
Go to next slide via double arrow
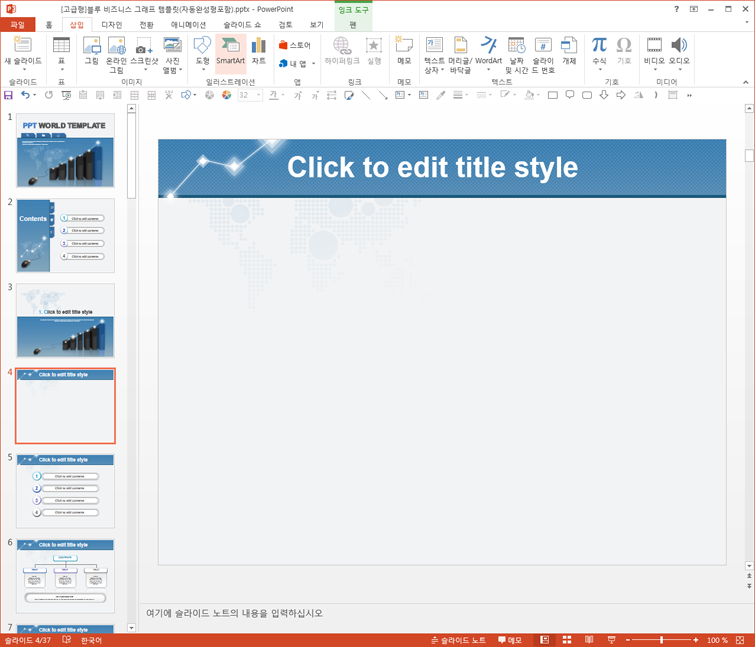click(749, 586)
